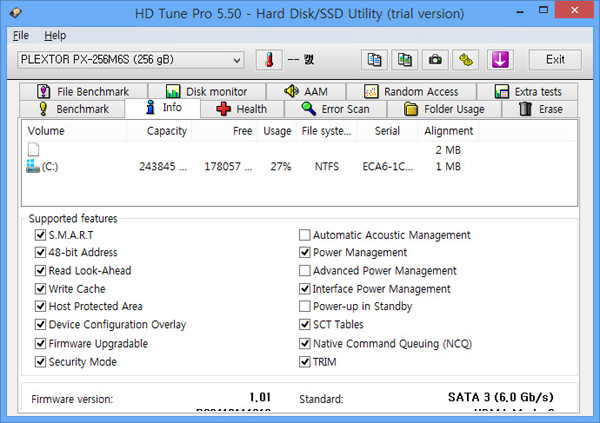Toggle the S.M.A.R.T checkbox

[x=40, y=235]
